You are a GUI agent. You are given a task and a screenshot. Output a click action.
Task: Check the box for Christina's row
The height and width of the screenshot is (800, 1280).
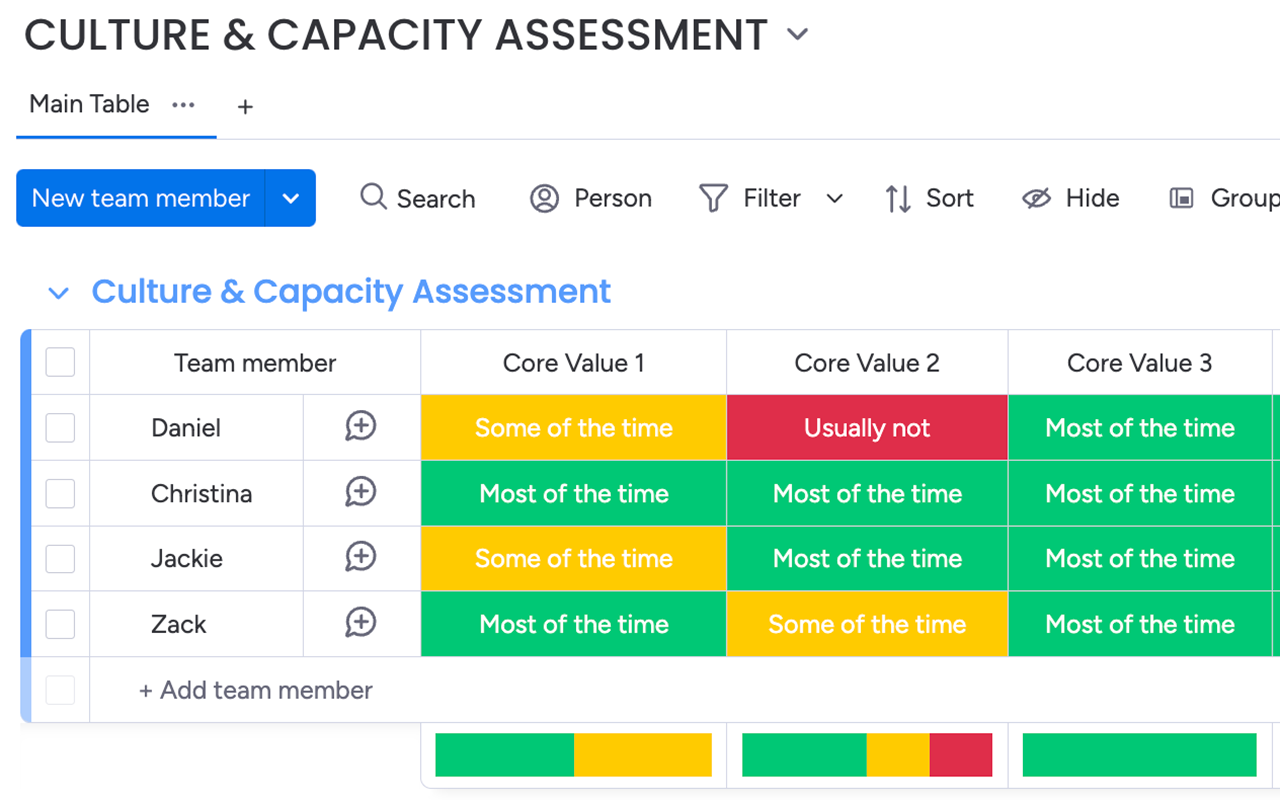(x=60, y=493)
